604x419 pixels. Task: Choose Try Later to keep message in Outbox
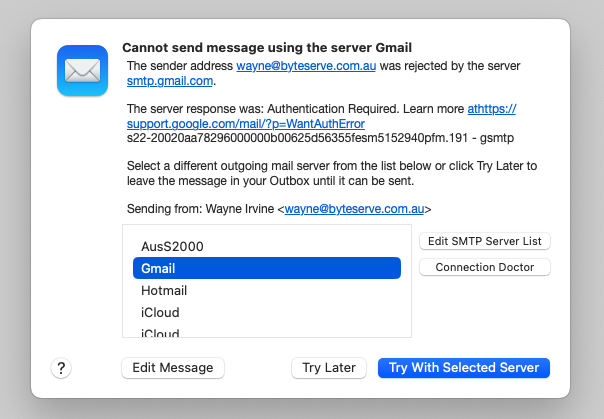[329, 368]
